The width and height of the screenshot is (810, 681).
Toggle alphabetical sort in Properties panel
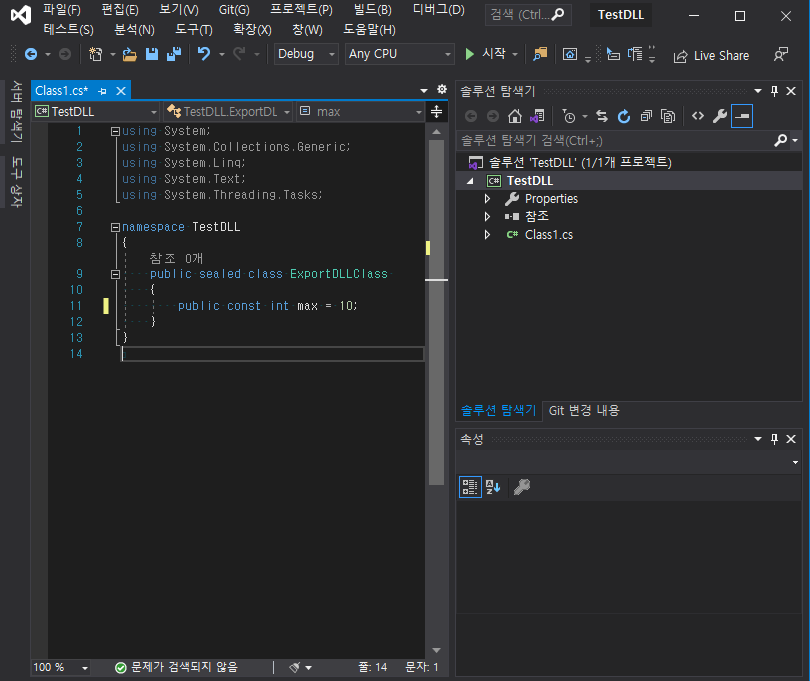(493, 487)
